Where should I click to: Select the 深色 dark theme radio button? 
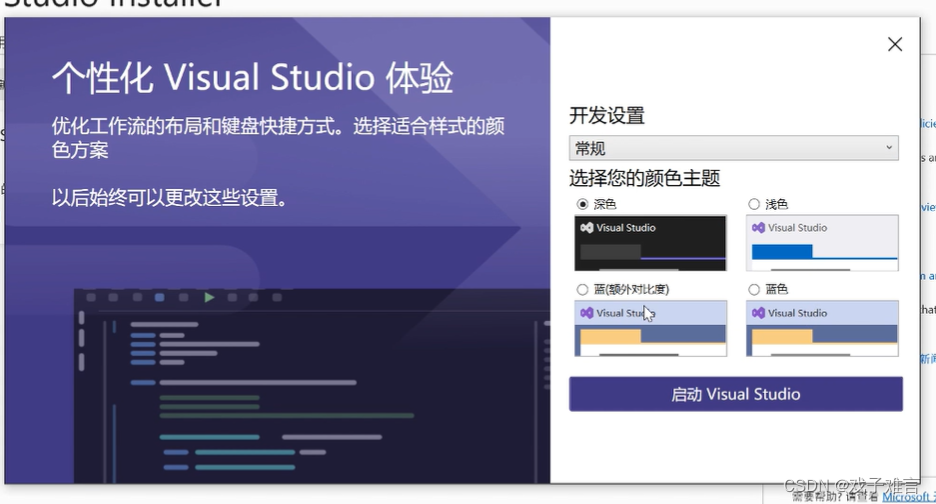coord(583,204)
